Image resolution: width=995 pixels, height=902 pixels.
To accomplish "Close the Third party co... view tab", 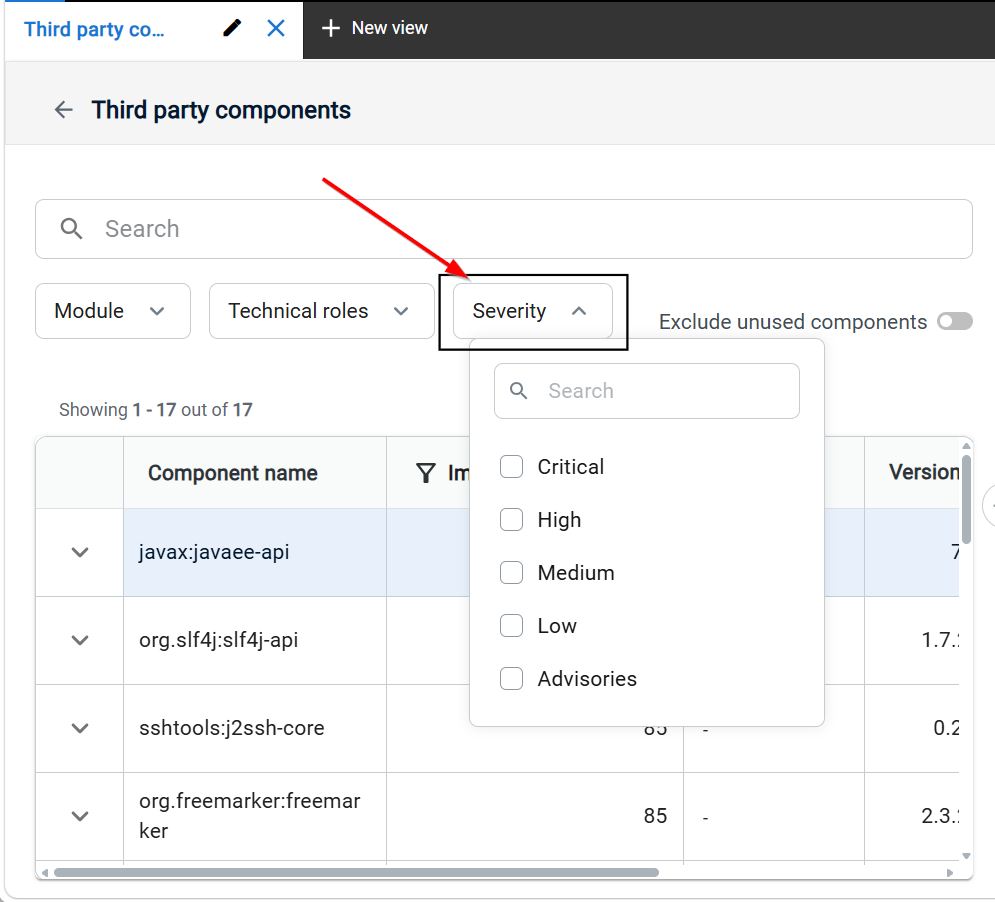I will pyautogui.click(x=276, y=28).
